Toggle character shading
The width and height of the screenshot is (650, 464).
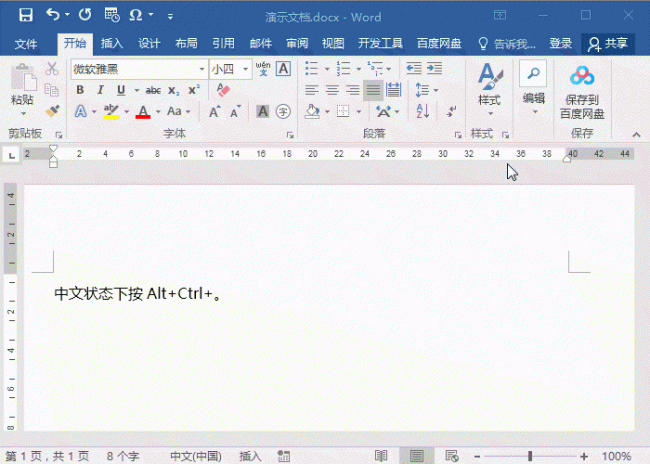pyautogui.click(x=262, y=112)
